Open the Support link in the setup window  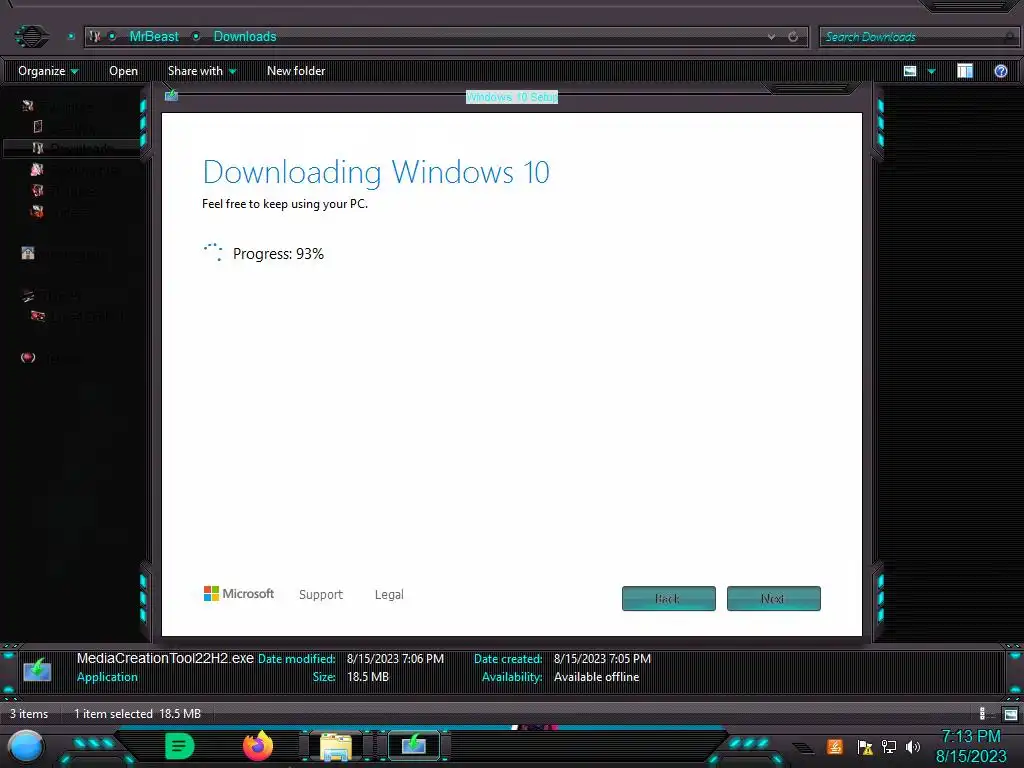tap(321, 594)
